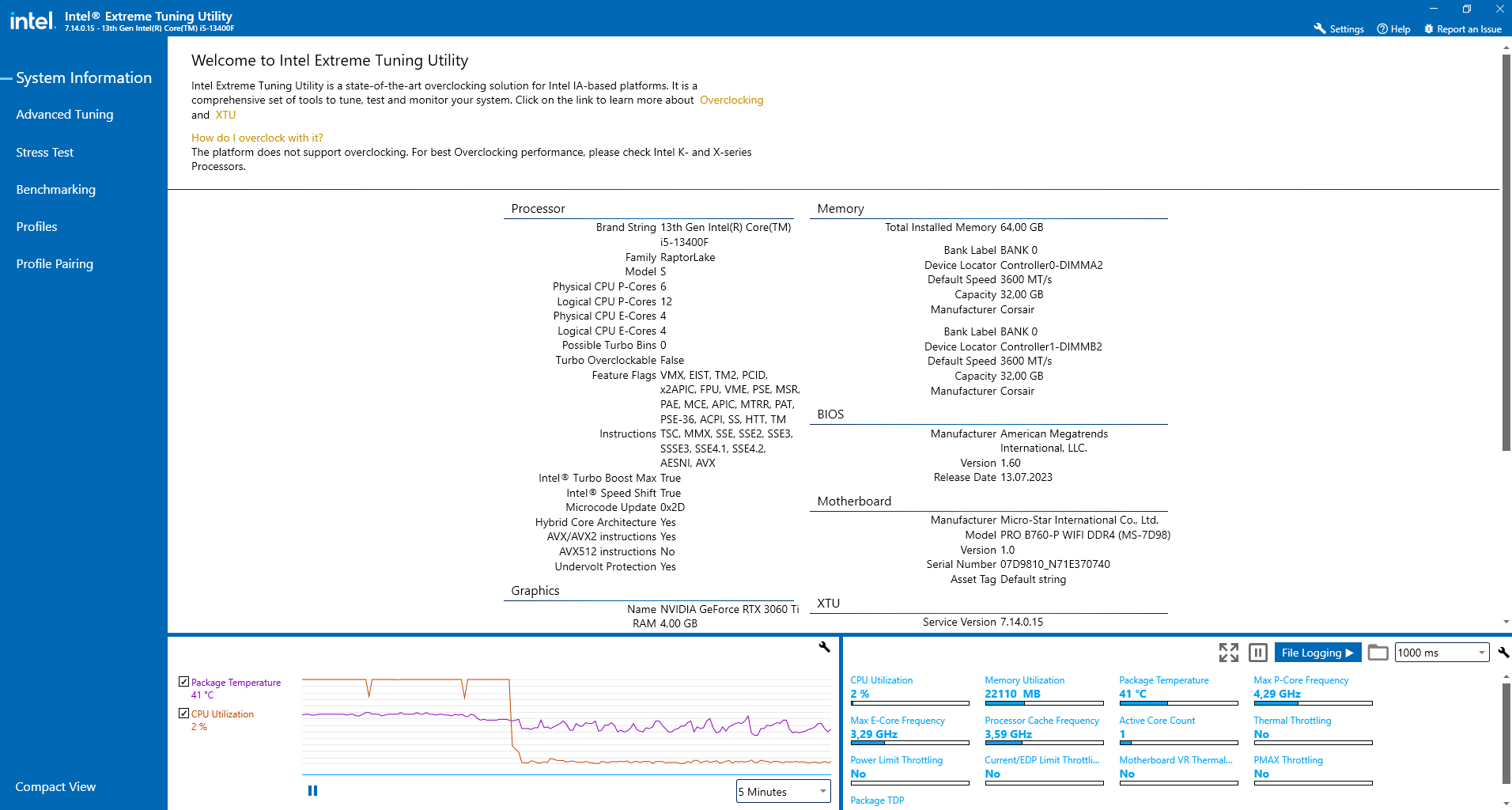Open the 5 Minutes time range dropdown

(x=783, y=791)
